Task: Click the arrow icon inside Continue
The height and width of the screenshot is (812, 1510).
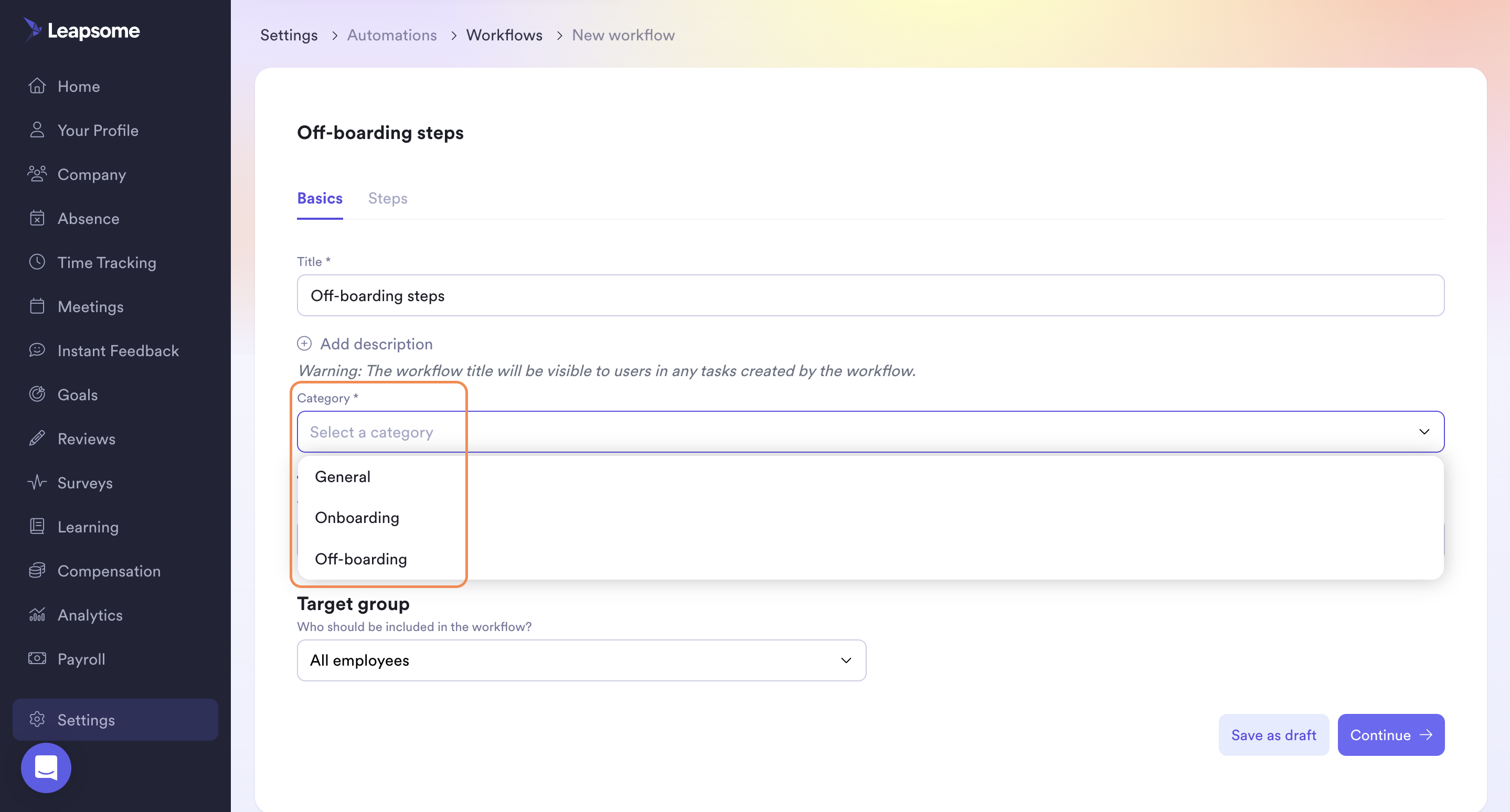Action: [x=1426, y=735]
